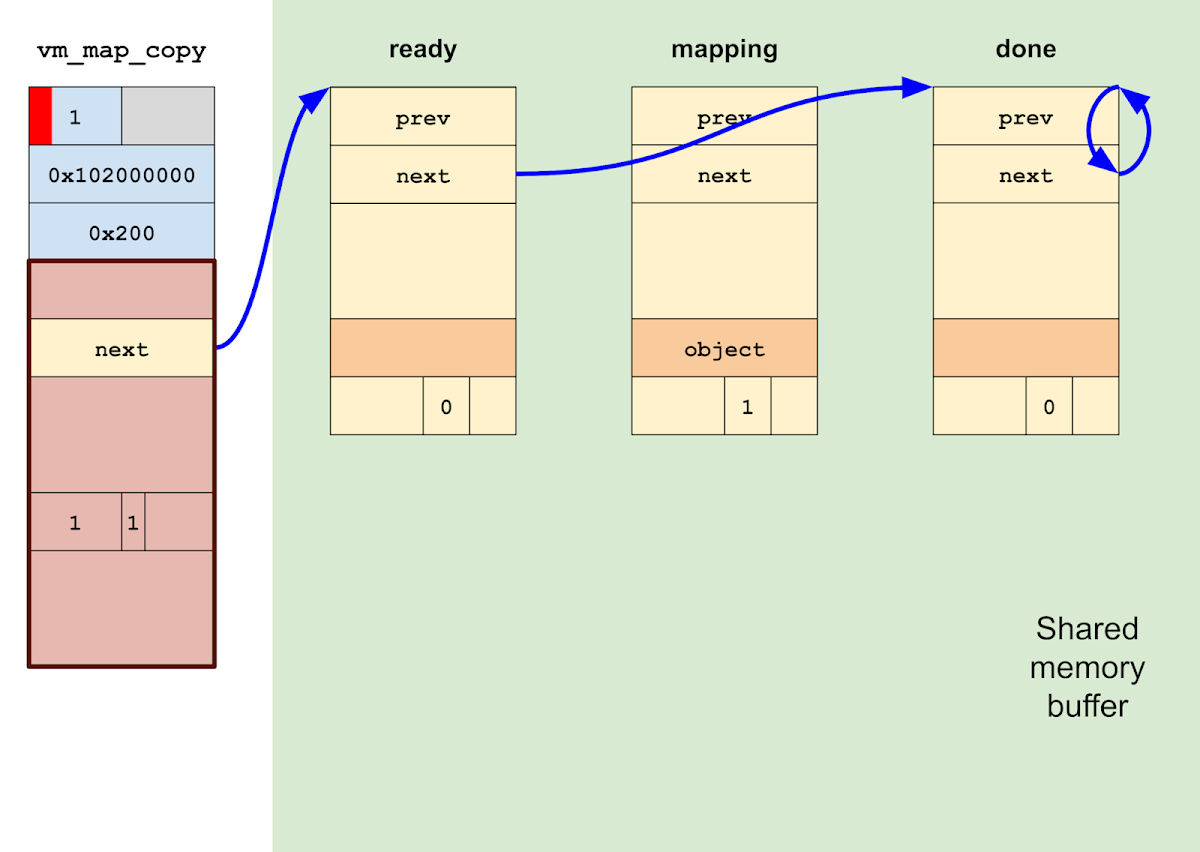The height and width of the screenshot is (852, 1200).
Task: Select the blue 0x102000000 address cell
Action: (121, 175)
